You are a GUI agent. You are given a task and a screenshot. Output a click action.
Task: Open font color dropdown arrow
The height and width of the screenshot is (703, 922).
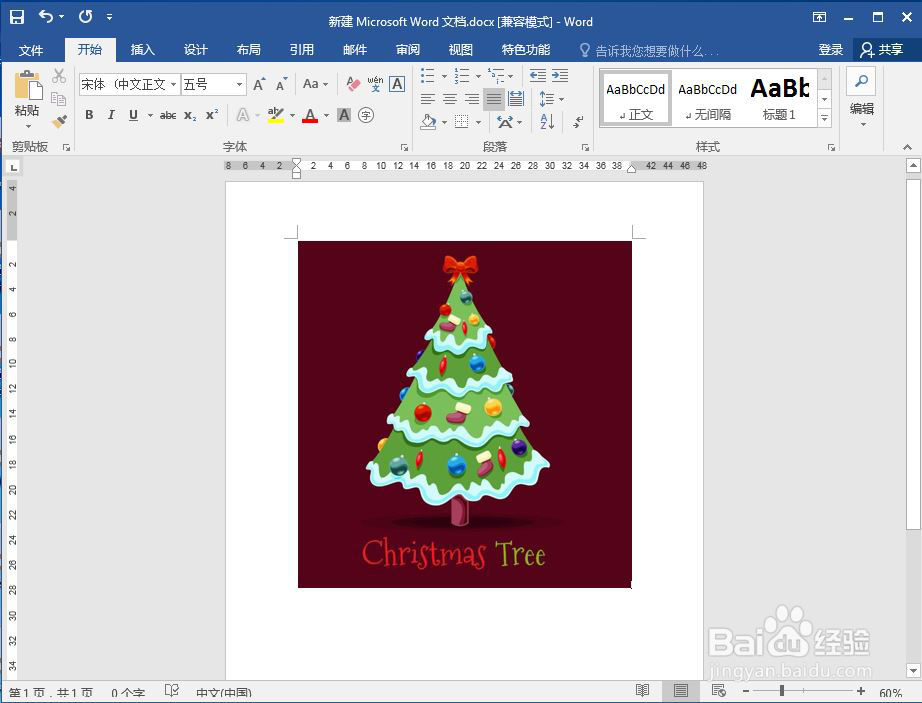pyautogui.click(x=326, y=115)
